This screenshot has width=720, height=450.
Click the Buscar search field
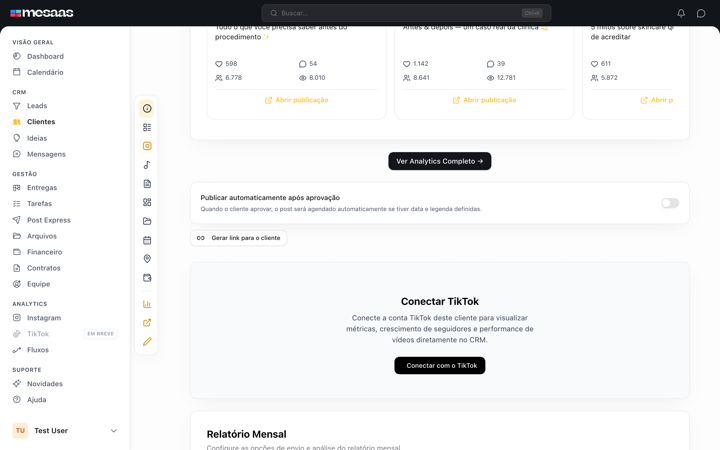[406, 13]
